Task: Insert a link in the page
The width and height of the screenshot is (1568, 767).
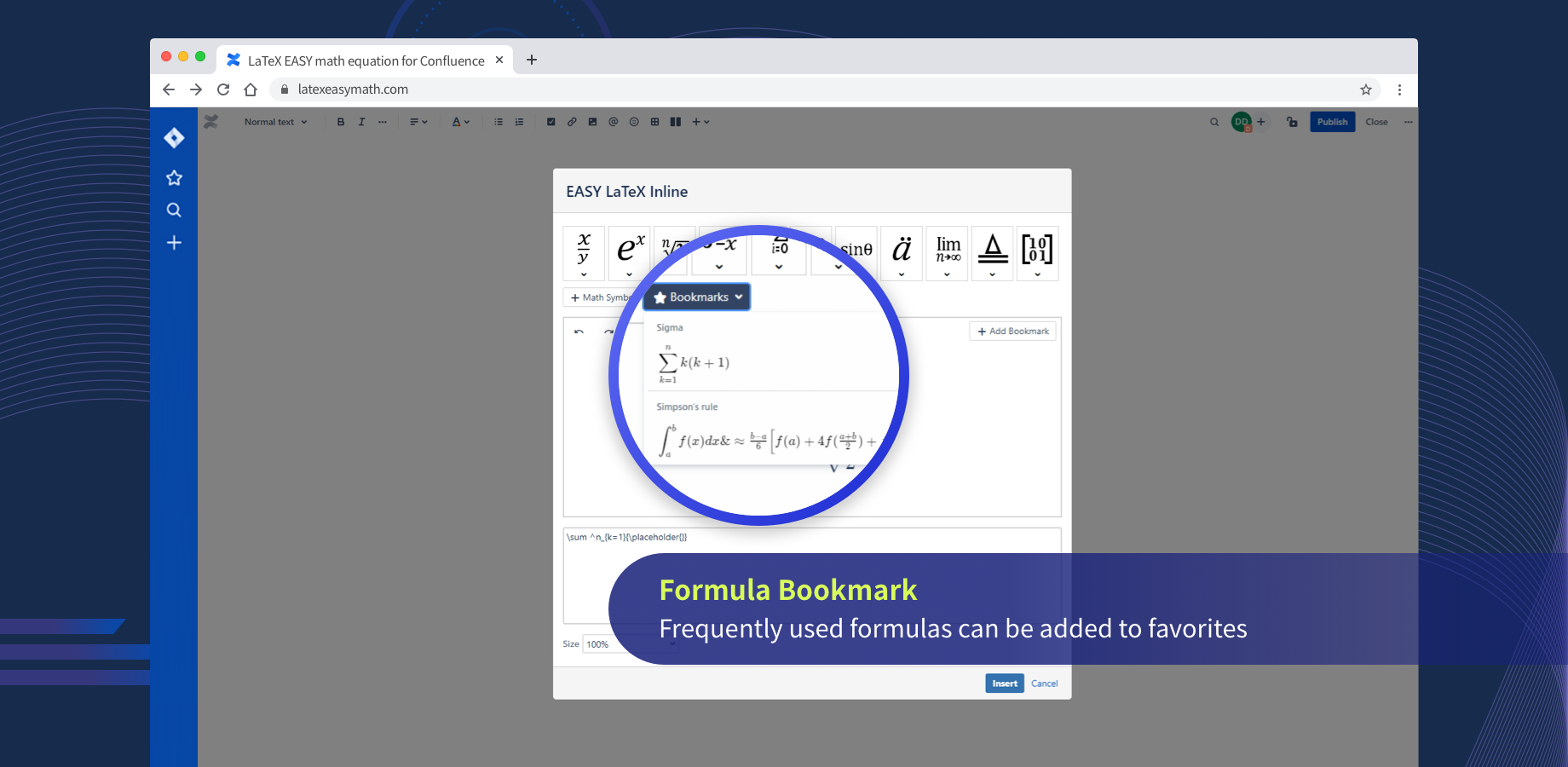Action: 572,122
